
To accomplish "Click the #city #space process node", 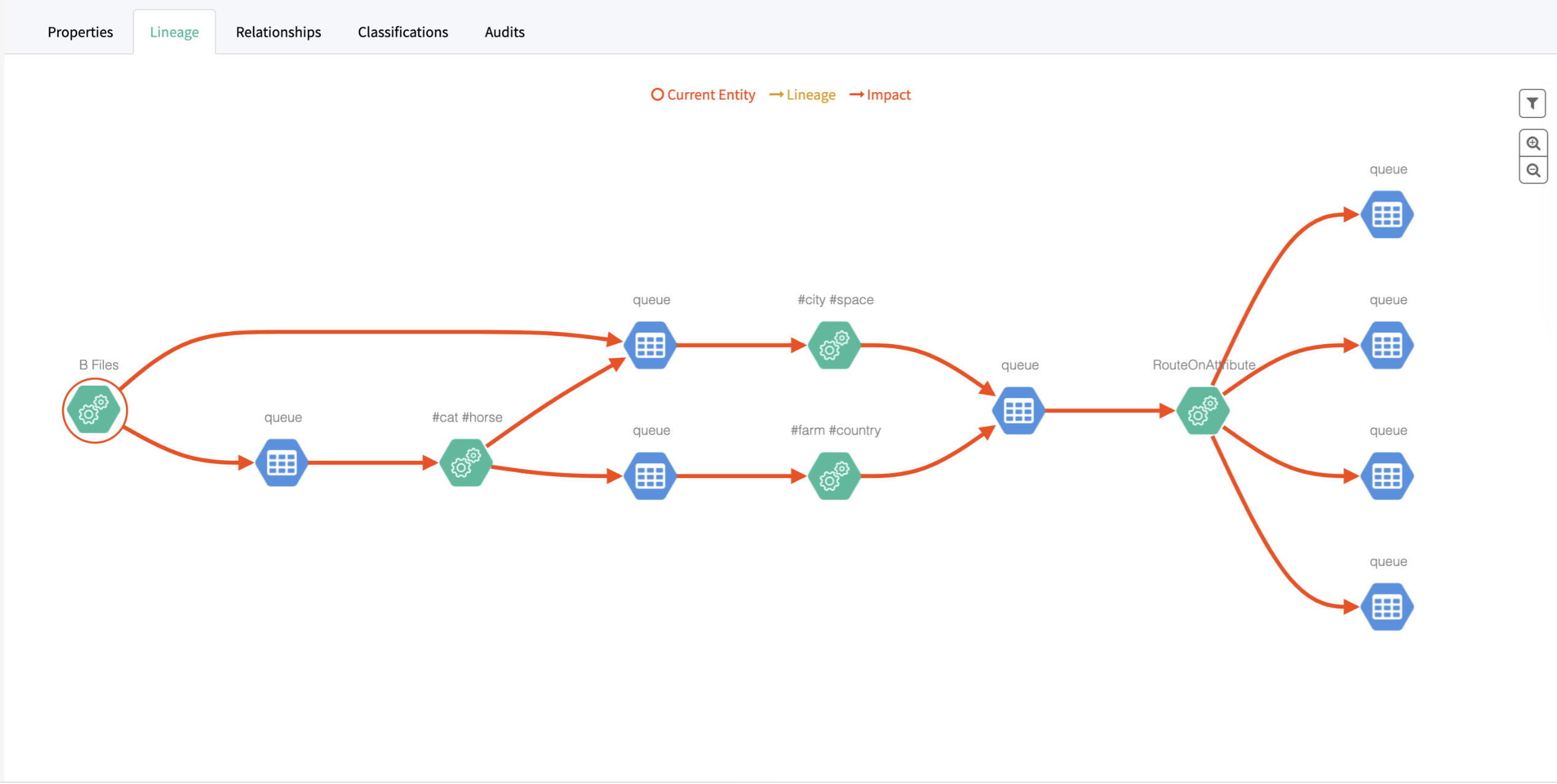I will 834,345.
